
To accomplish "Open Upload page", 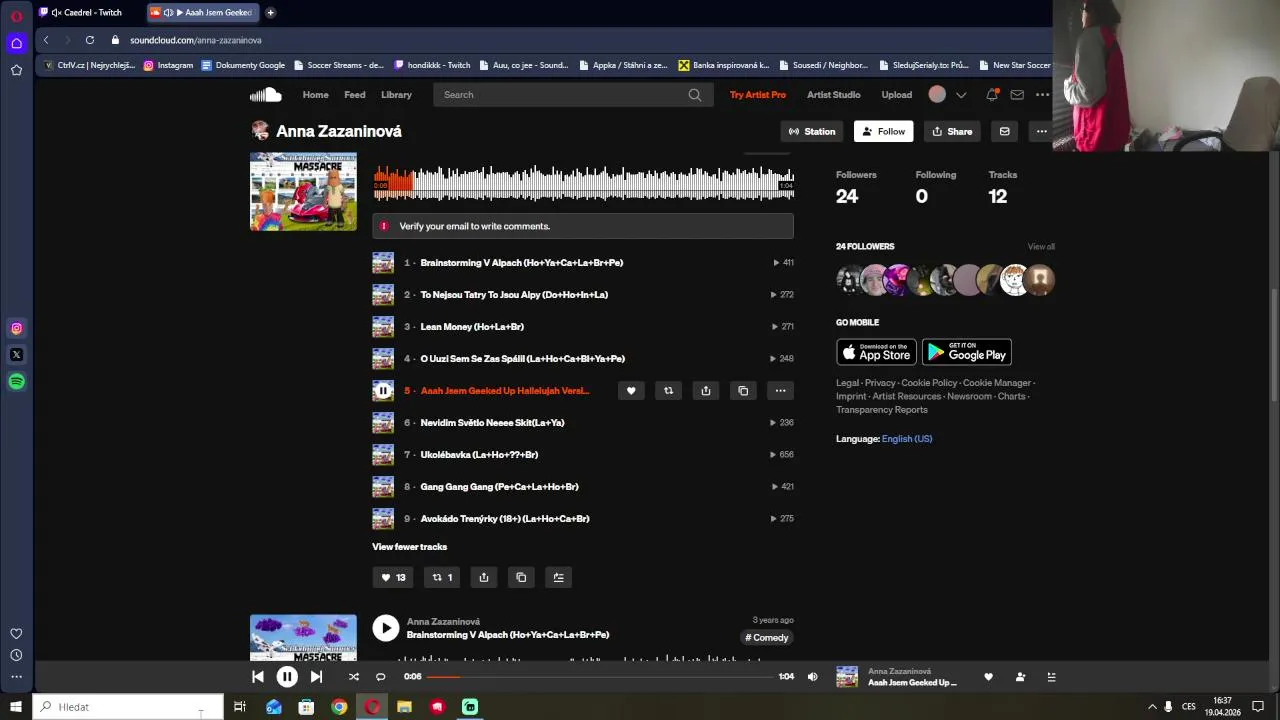I will coord(896,95).
